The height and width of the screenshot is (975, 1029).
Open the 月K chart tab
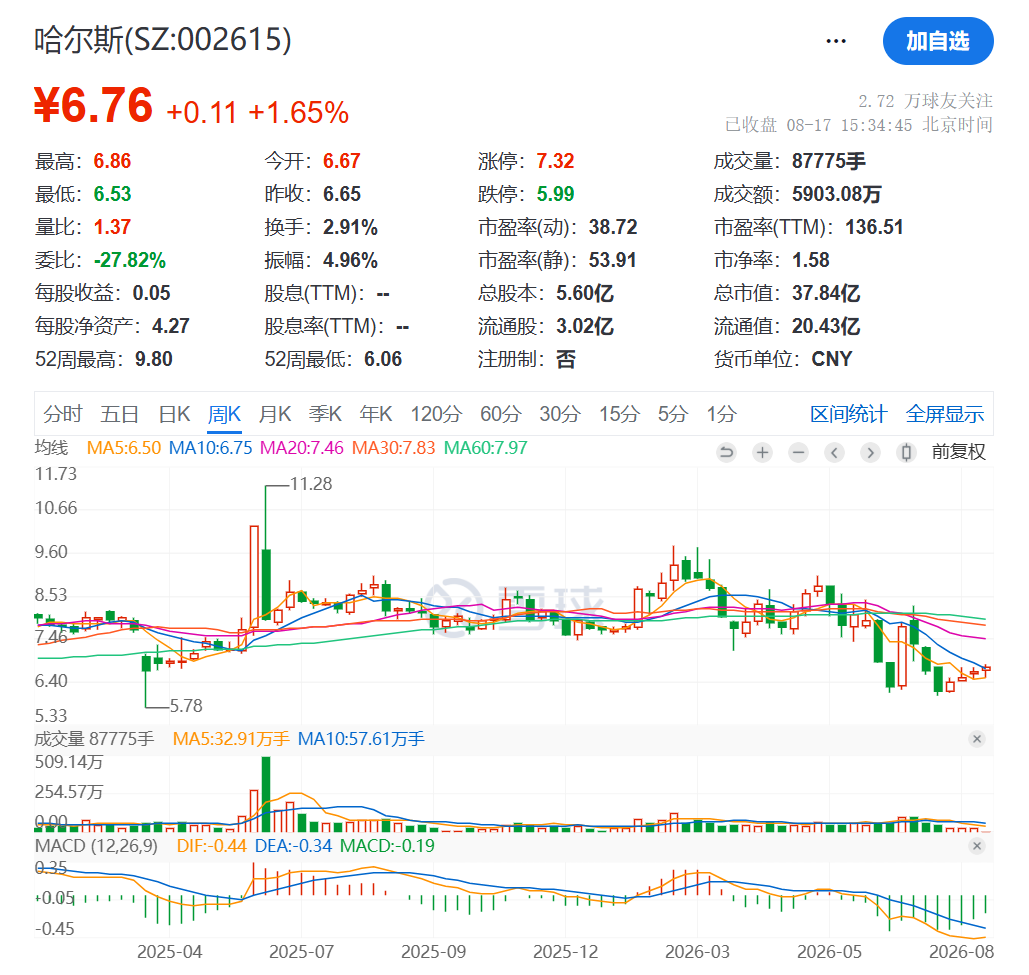[x=275, y=415]
